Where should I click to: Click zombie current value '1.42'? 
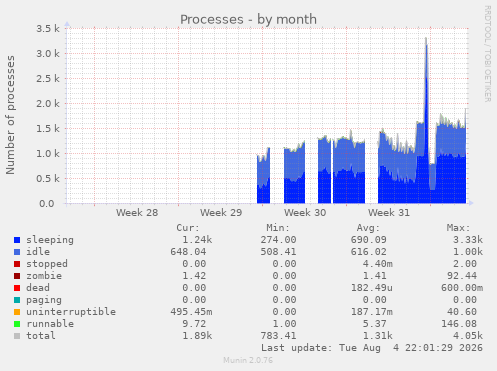tap(194, 276)
